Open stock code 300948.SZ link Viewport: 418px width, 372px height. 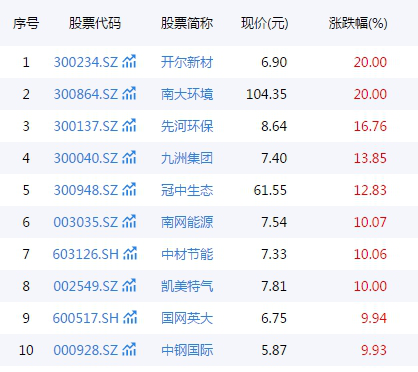(86, 190)
